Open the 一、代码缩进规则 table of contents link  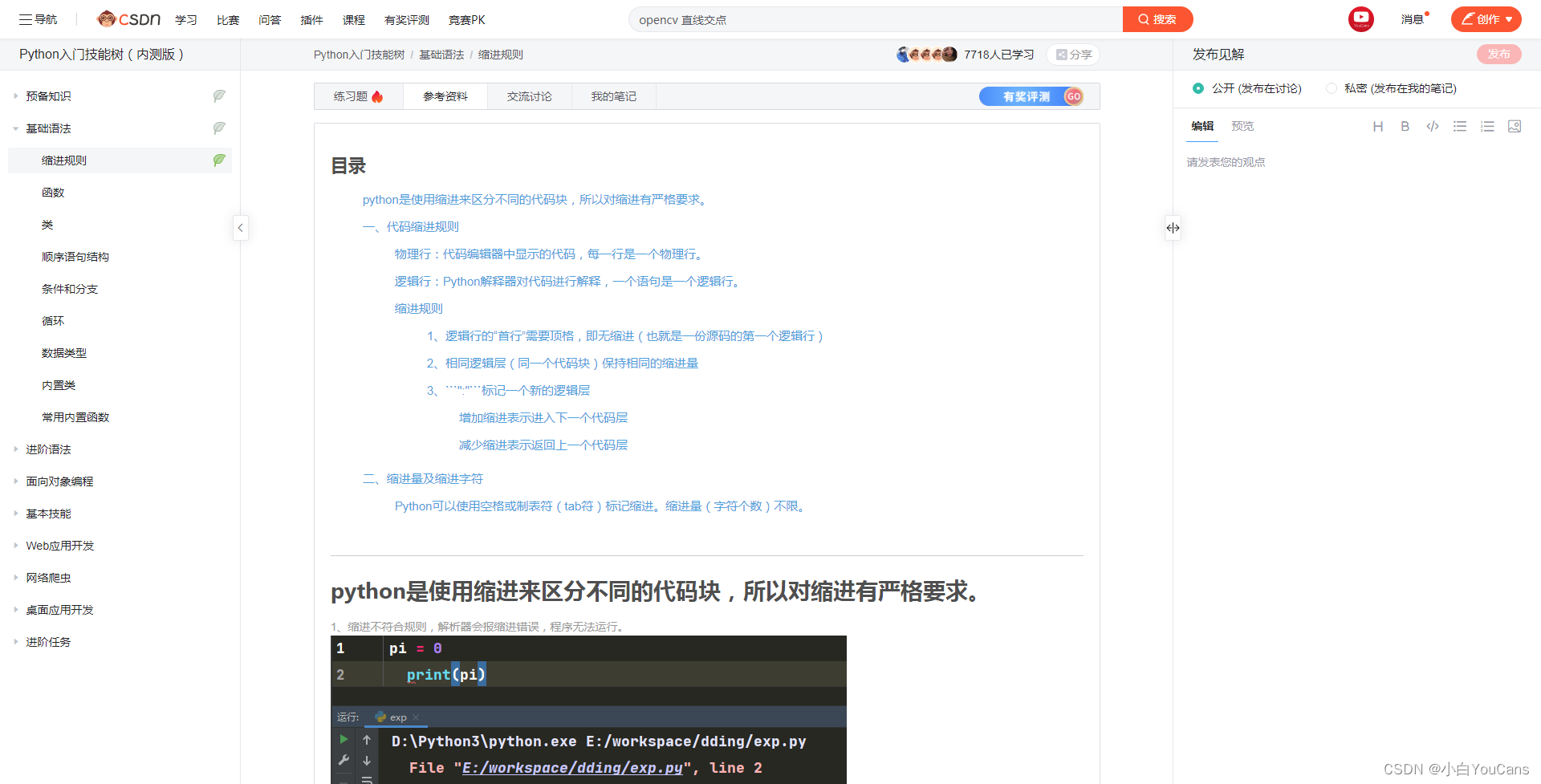(x=411, y=227)
